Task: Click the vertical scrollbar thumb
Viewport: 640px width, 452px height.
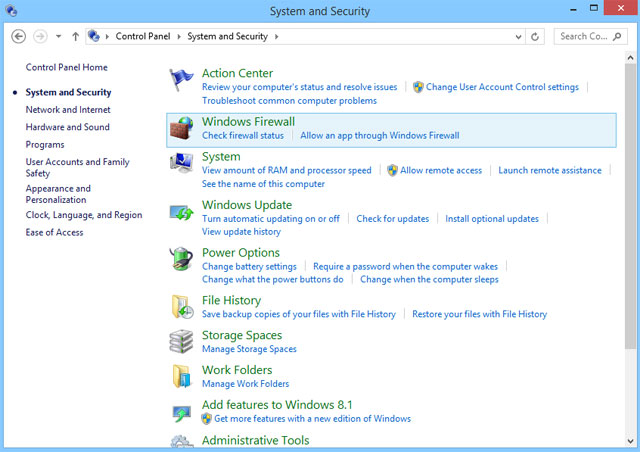Action: 630,206
